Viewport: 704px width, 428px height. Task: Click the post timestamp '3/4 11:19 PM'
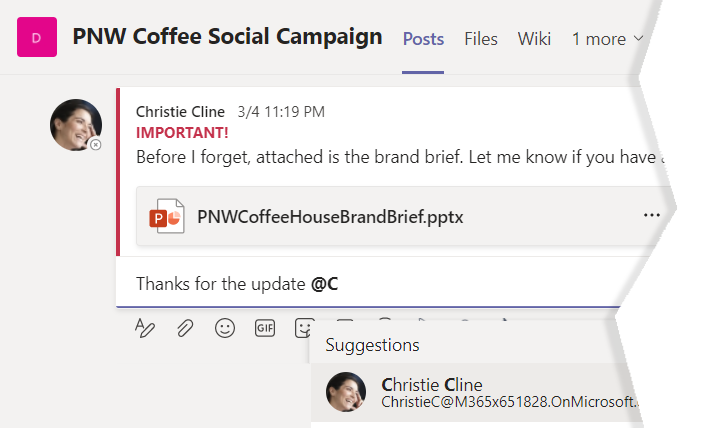(x=281, y=112)
